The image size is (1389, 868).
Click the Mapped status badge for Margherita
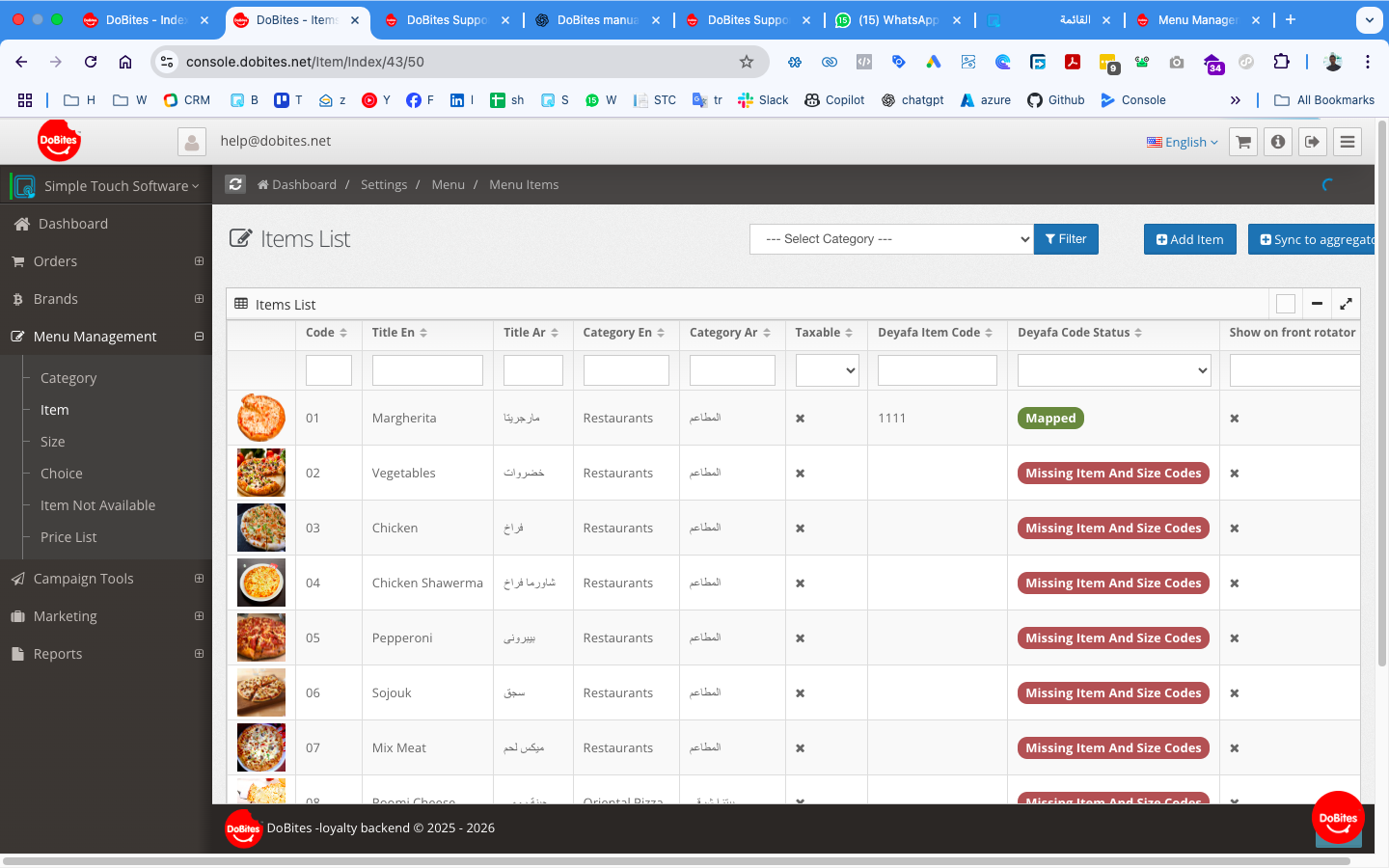1050,419
